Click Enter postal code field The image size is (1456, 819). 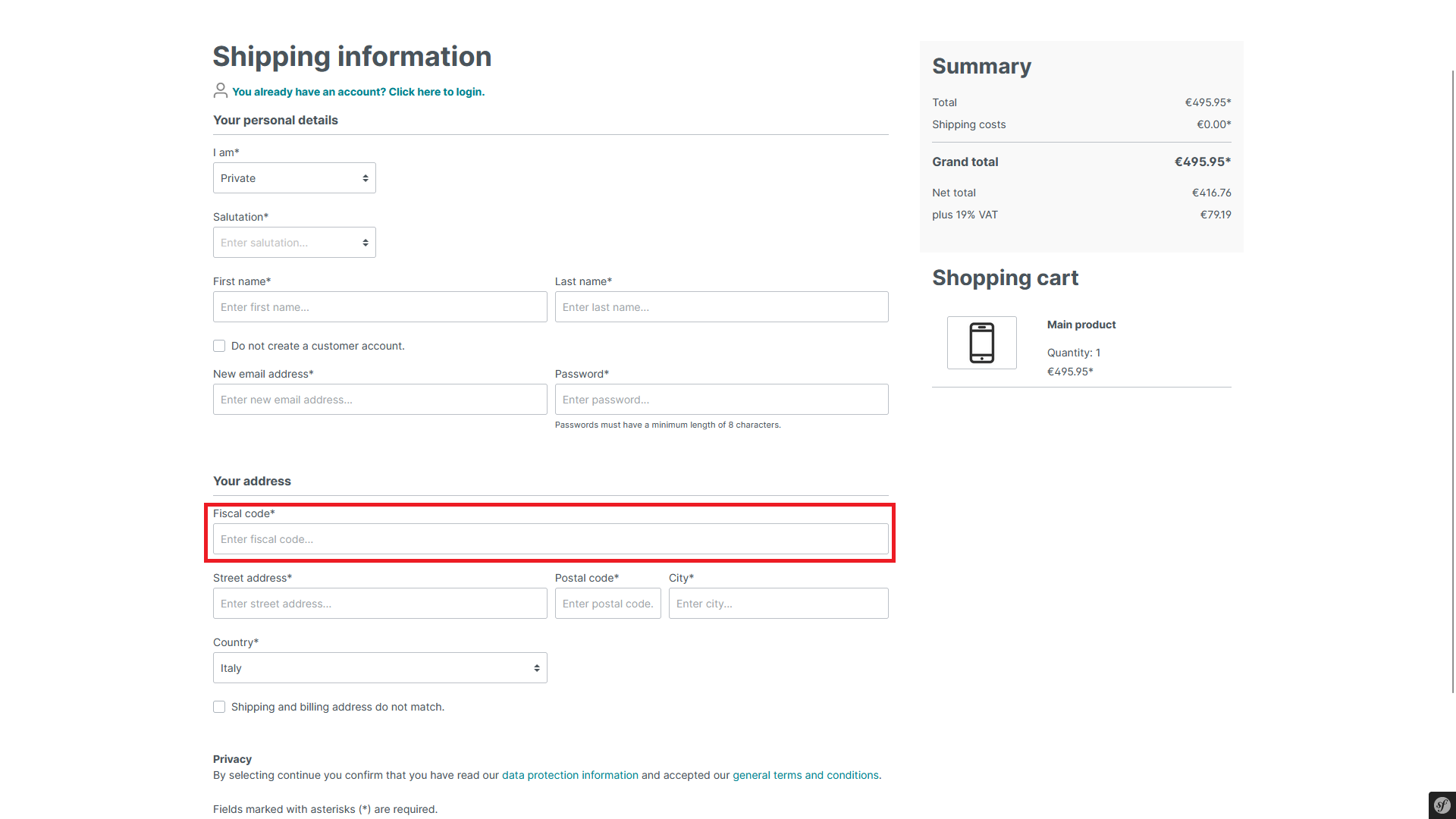[x=607, y=603]
